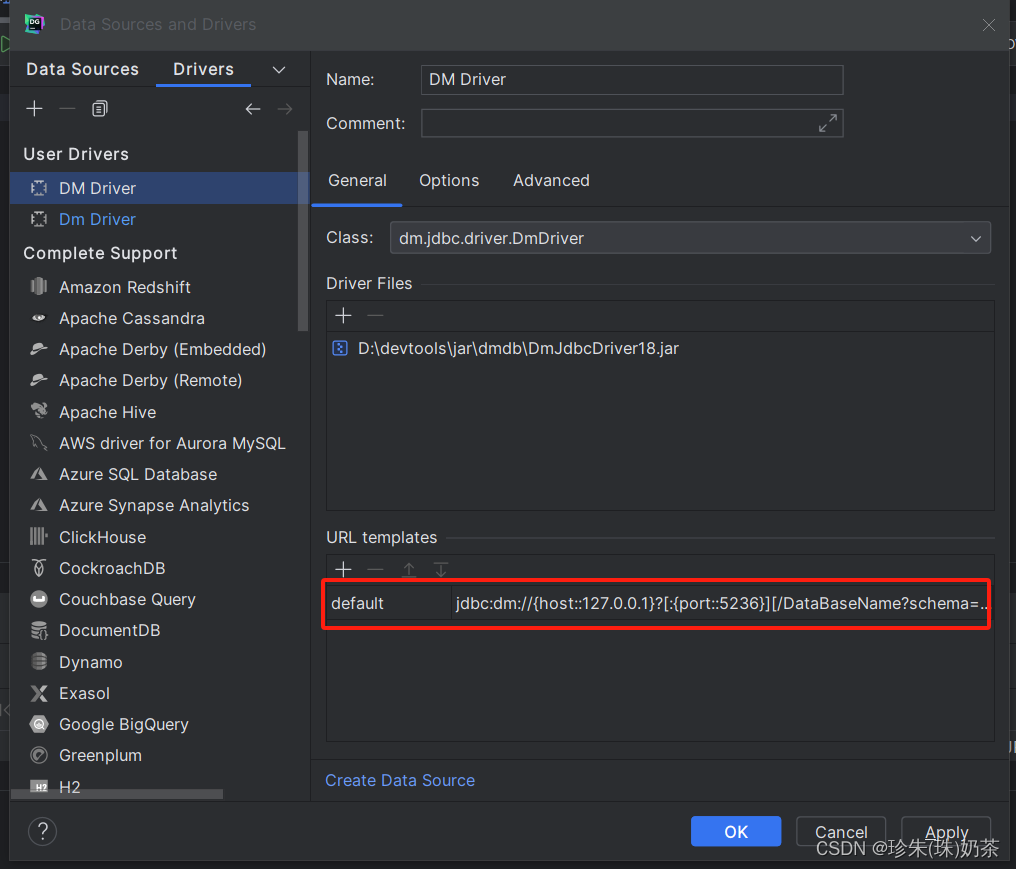The height and width of the screenshot is (869, 1016).
Task: Click the jdbc:dm URL template value
Action: click(x=720, y=603)
